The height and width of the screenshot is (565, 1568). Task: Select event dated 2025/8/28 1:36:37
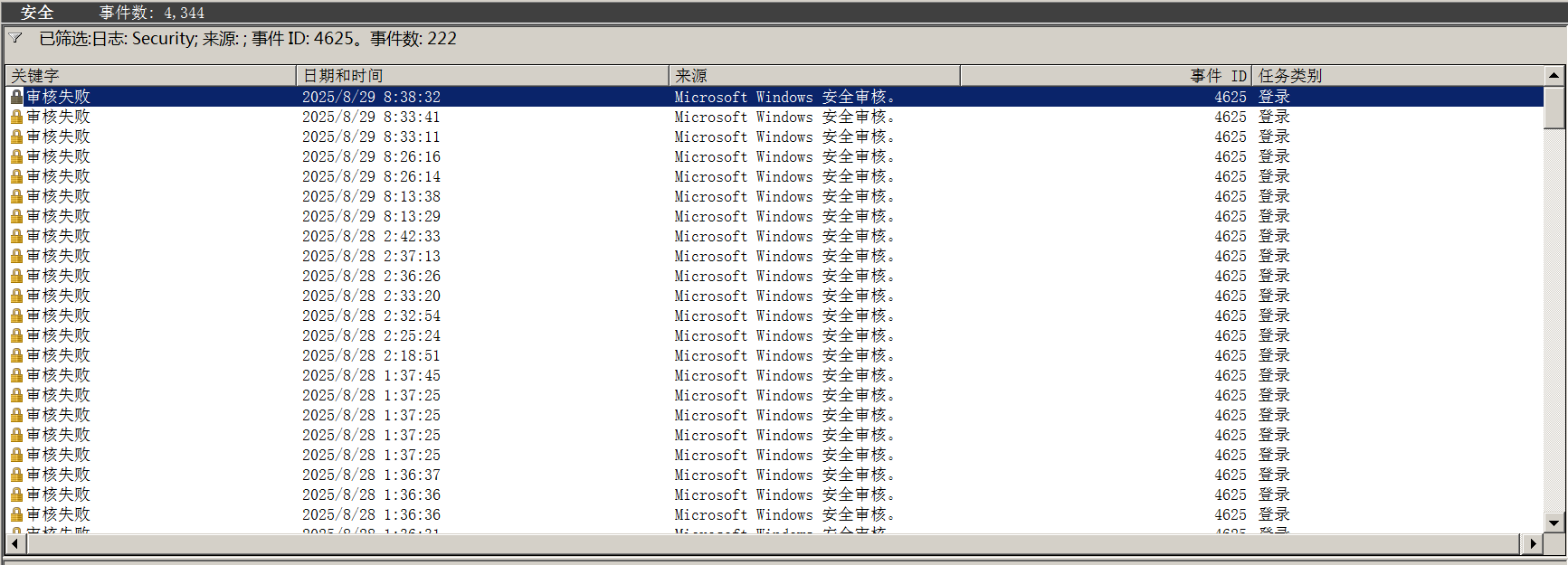tap(371, 475)
